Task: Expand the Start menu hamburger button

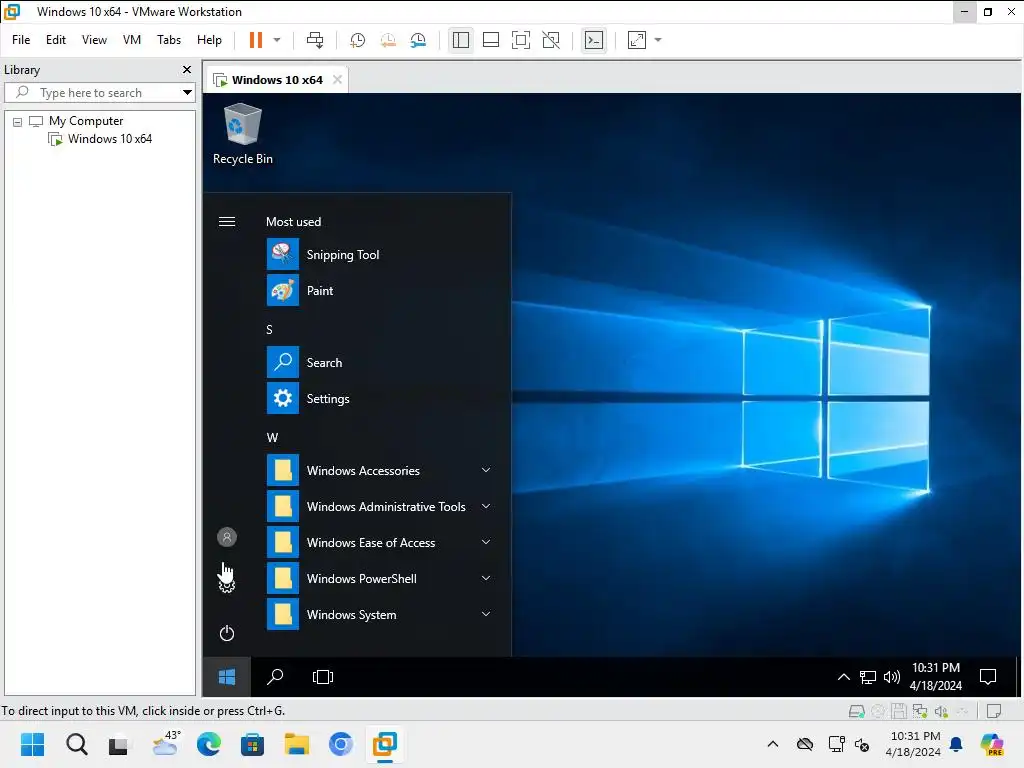Action: 227,221
